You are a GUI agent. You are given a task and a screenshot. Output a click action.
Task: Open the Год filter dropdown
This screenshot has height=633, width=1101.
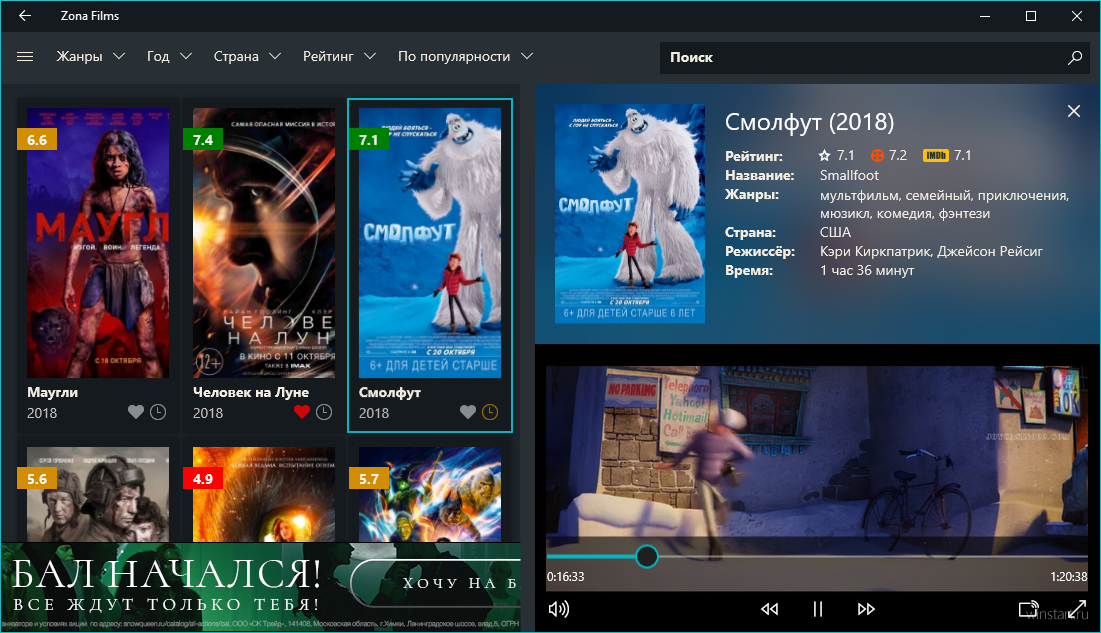[x=169, y=56]
